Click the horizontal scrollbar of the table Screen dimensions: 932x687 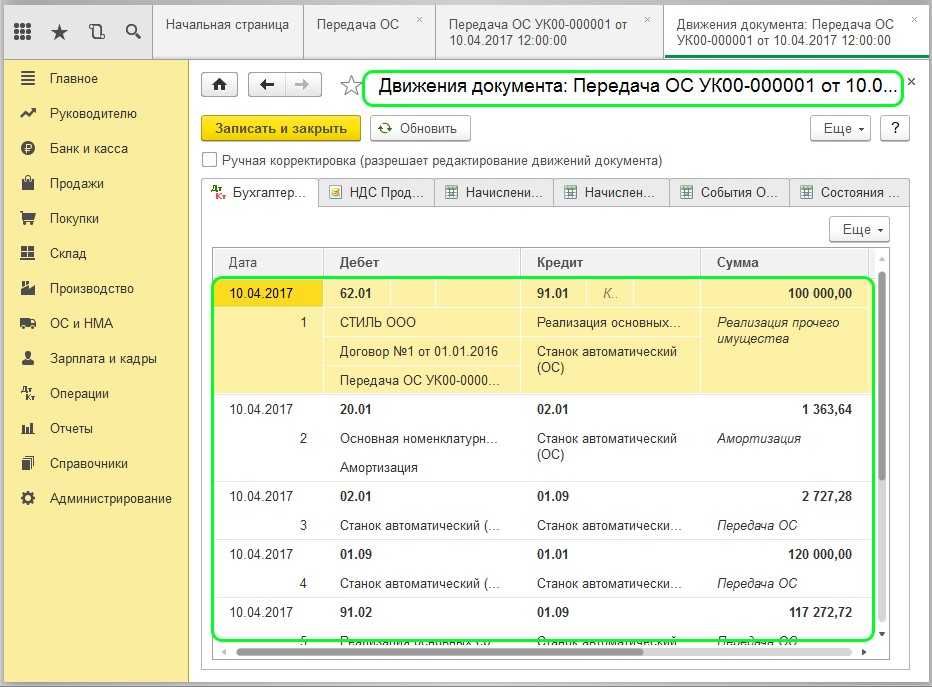coord(440,652)
